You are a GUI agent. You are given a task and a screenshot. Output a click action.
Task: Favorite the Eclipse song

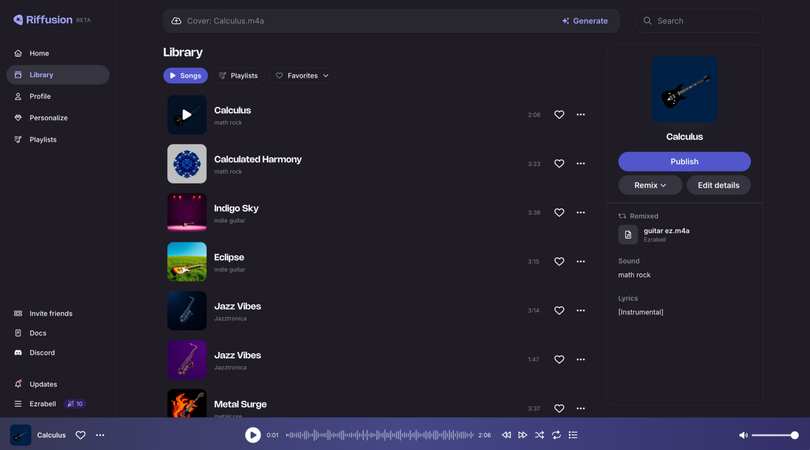[x=559, y=261]
